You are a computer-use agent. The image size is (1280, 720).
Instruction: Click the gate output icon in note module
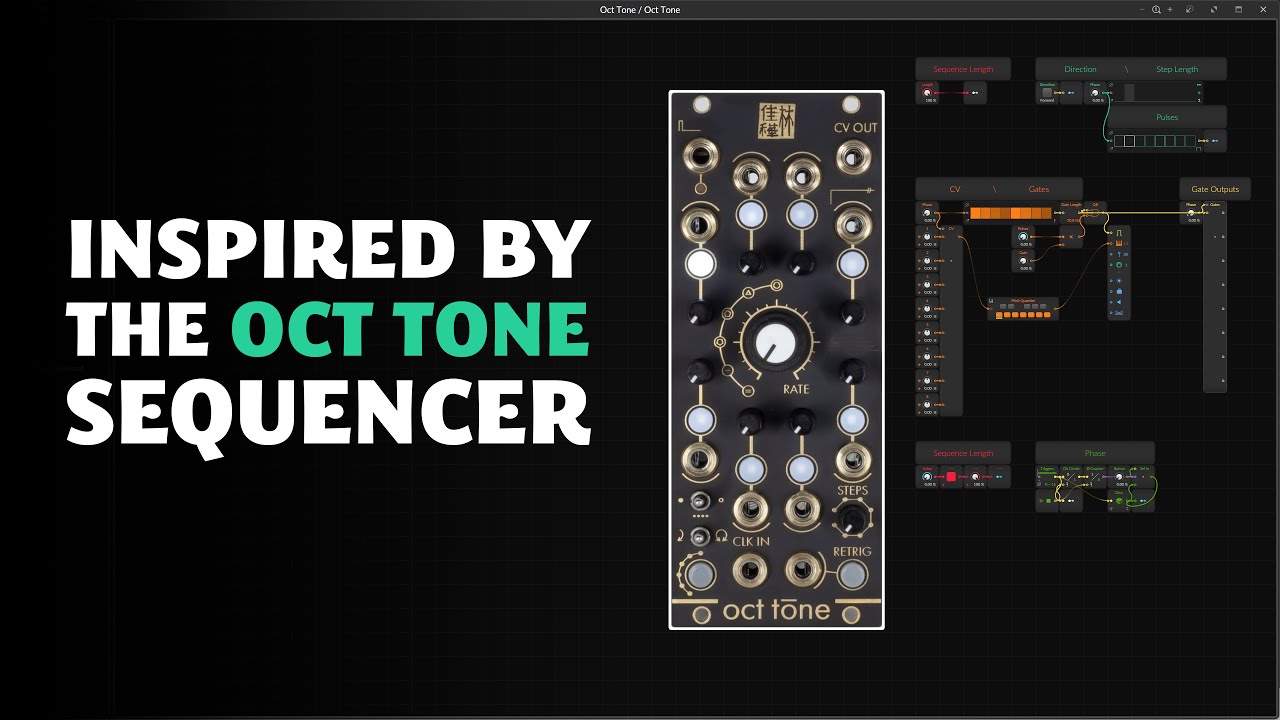point(1119,233)
